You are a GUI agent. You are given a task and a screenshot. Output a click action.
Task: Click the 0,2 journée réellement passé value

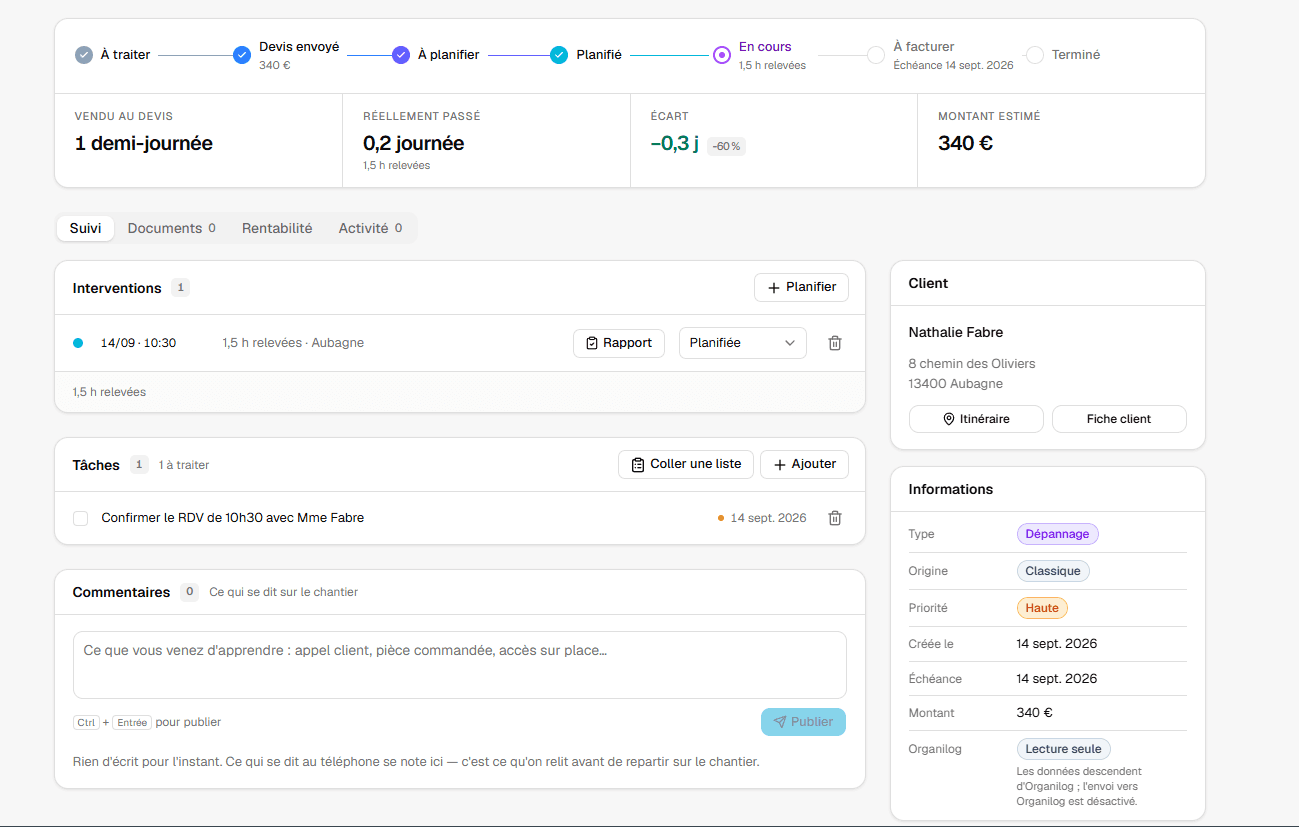coord(413,143)
